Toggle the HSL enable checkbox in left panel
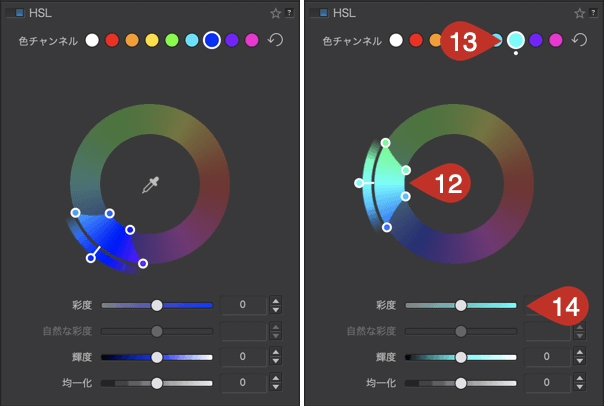 click(x=15, y=13)
